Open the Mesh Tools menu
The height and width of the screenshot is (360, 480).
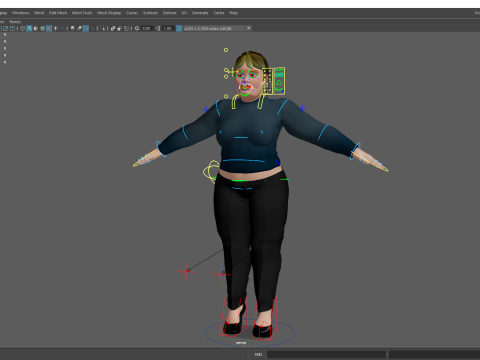pos(82,13)
